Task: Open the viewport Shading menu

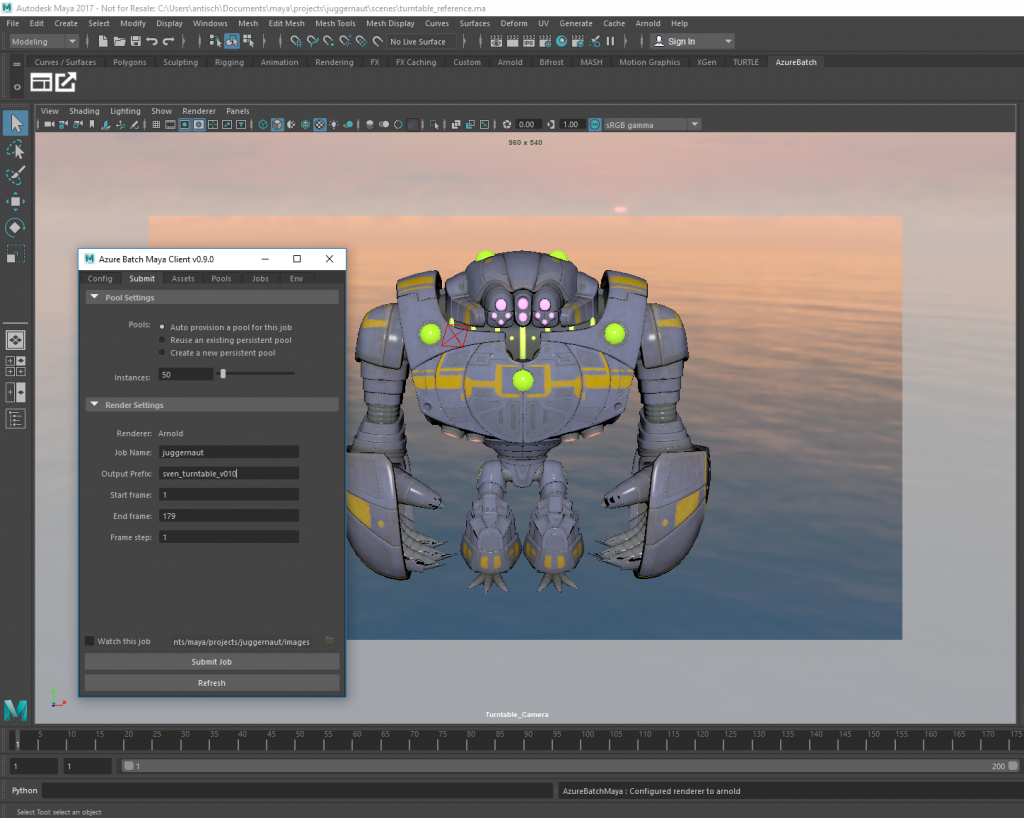Action: pos(84,111)
